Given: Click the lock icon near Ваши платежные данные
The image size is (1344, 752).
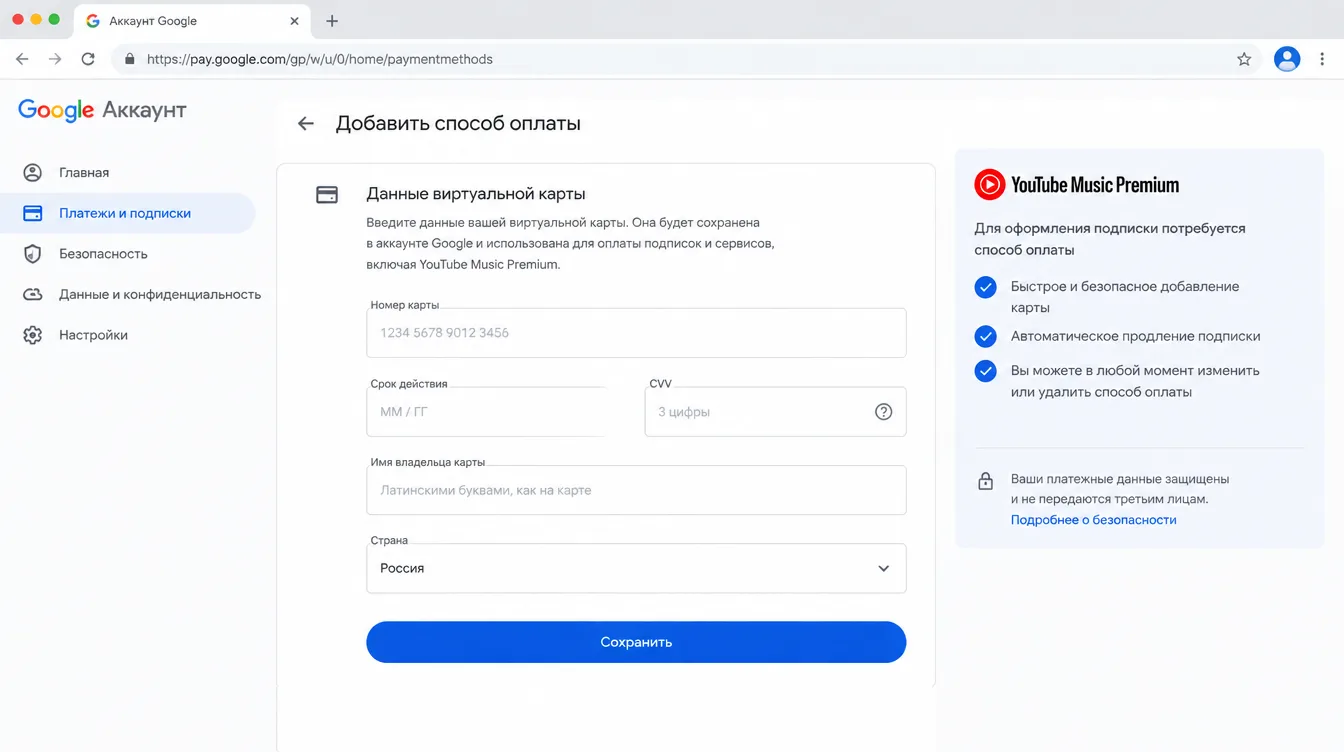Looking at the screenshot, I should click(986, 481).
